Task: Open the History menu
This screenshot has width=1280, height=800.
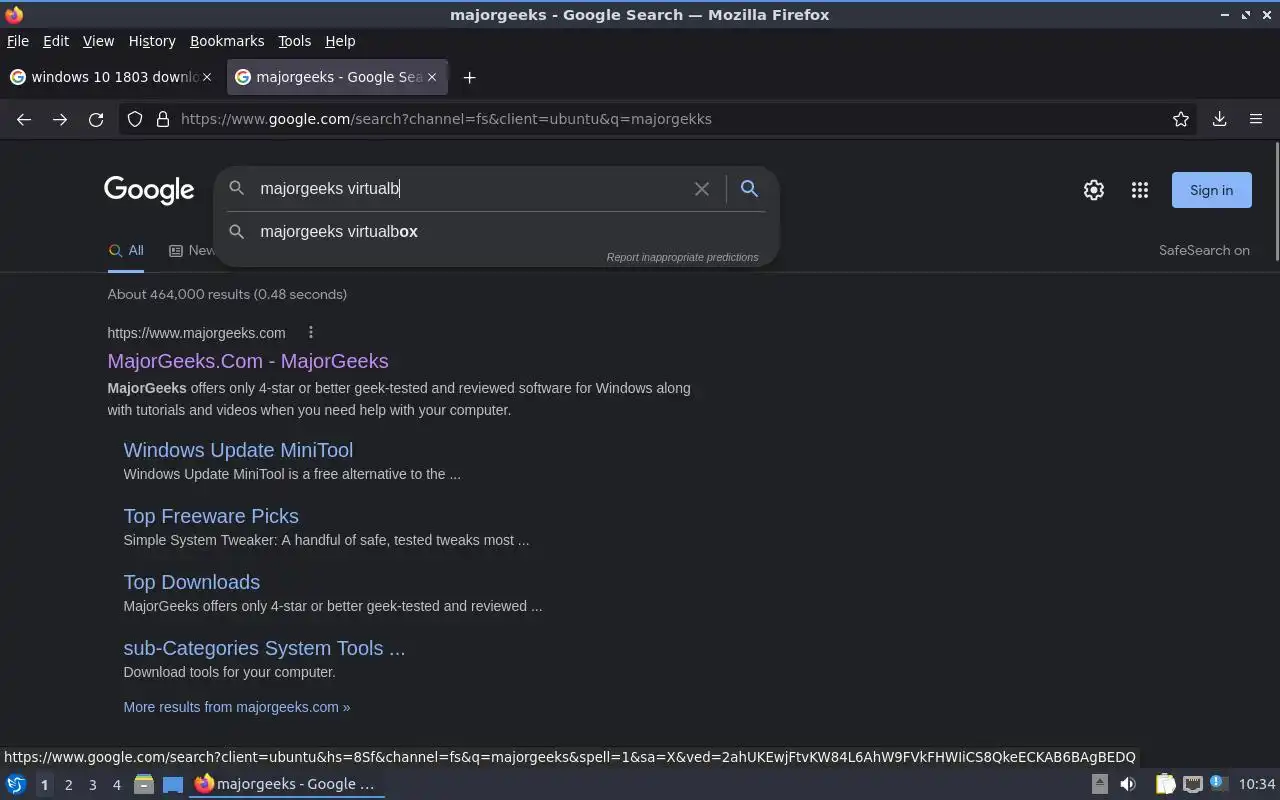Action: [x=152, y=41]
